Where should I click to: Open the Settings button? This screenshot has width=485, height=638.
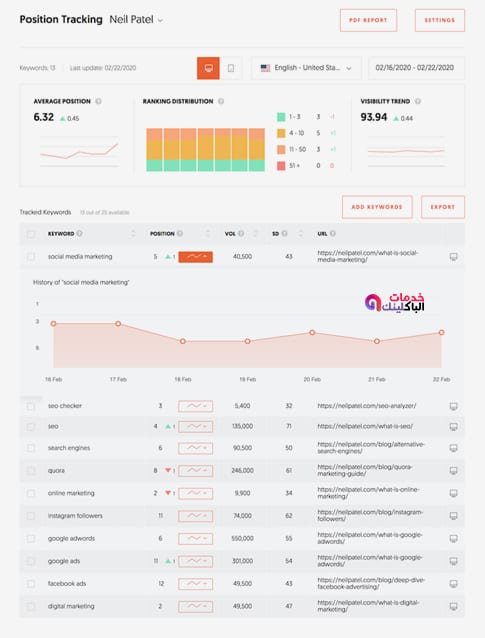[x=439, y=20]
